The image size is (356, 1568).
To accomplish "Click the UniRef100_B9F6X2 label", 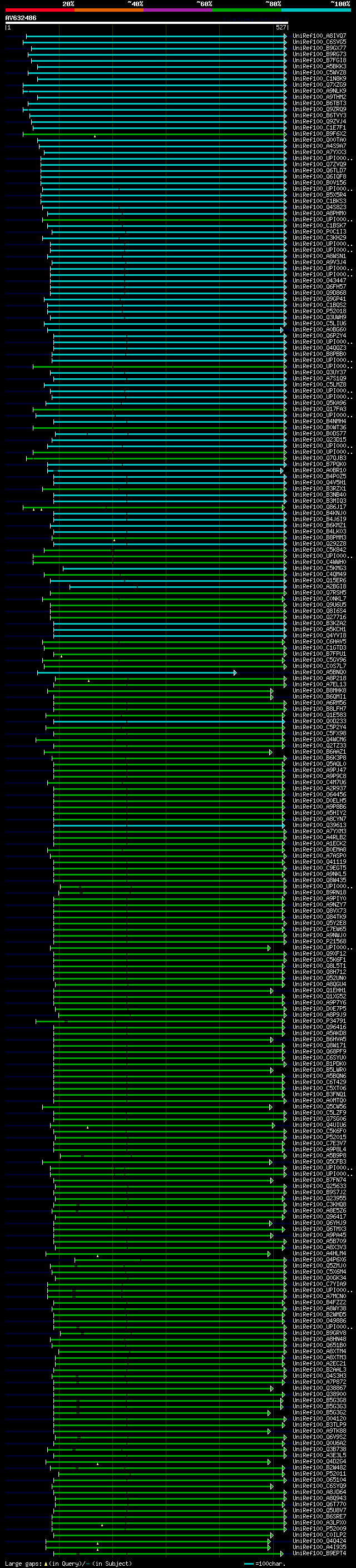I will (319, 134).
